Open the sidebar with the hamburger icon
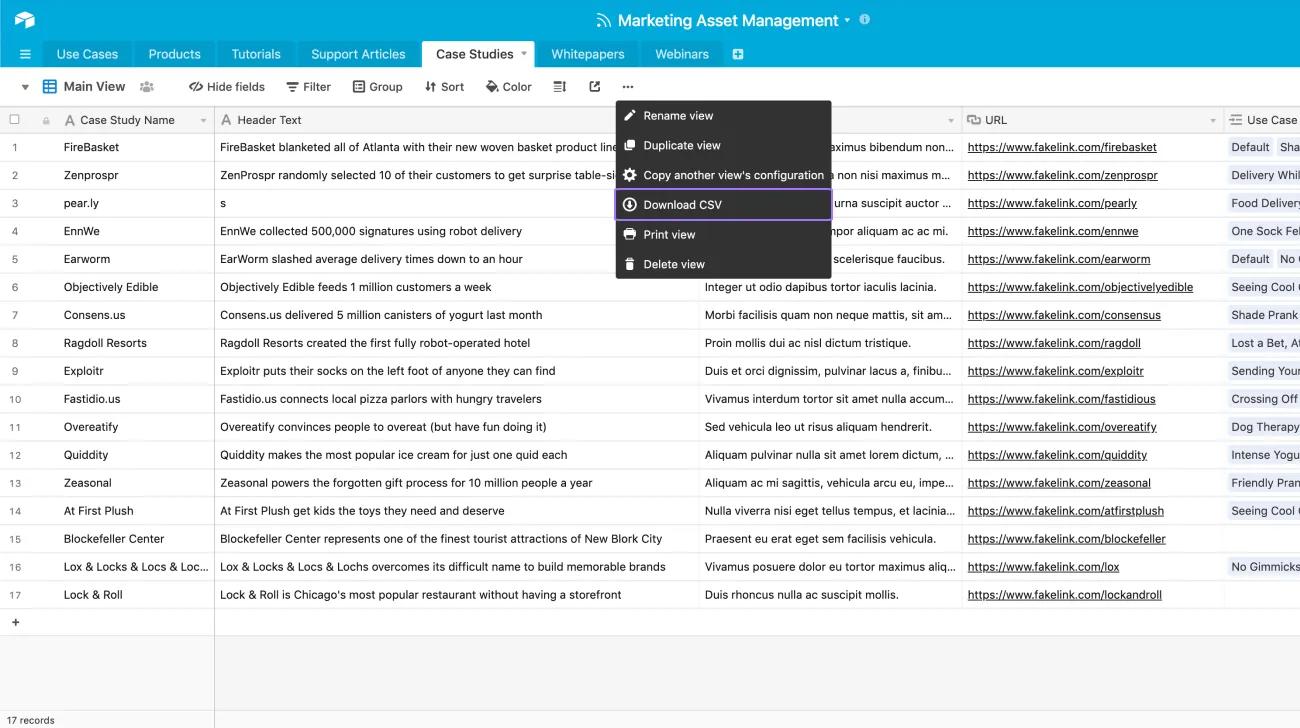The image size is (1300, 728). [x=25, y=53]
